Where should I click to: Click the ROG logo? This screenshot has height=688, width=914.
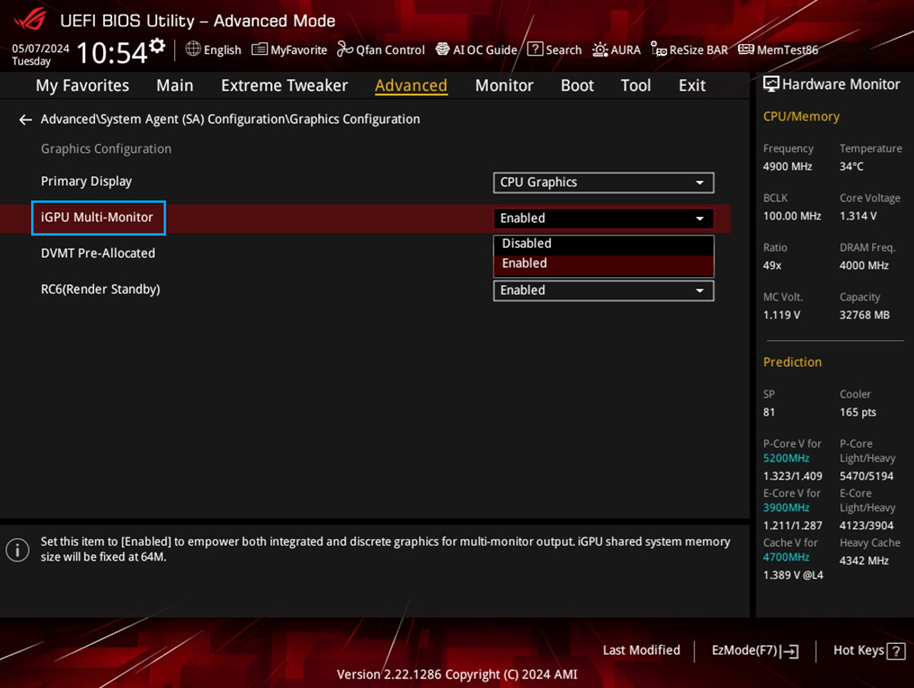click(30, 19)
